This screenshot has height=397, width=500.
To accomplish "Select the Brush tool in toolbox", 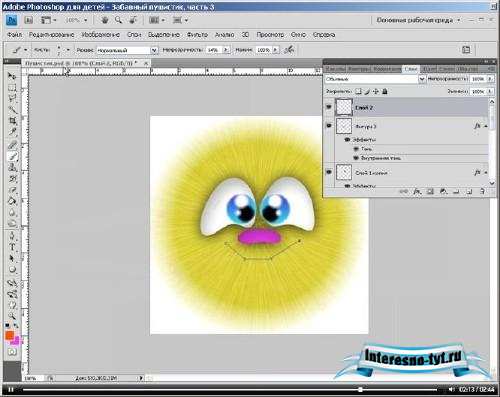I will click(x=12, y=156).
